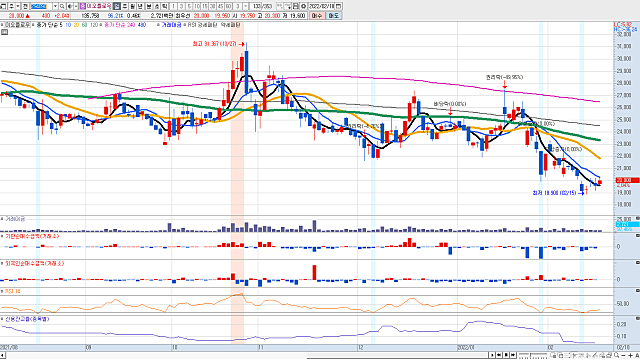
Task: Select the yearly (년) chart period button
Action: [140, 7]
